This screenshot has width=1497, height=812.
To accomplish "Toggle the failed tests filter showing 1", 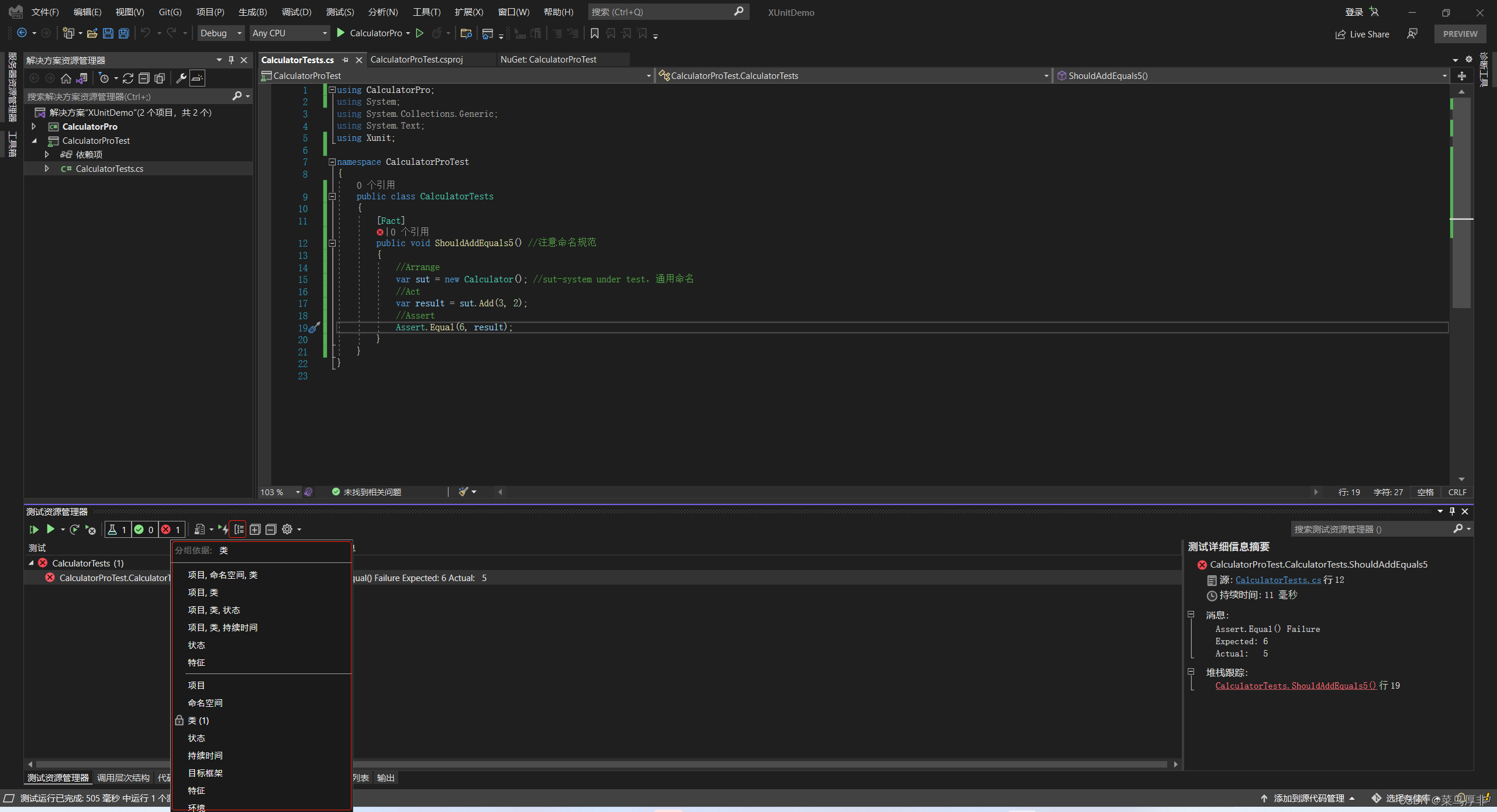I will click(171, 529).
